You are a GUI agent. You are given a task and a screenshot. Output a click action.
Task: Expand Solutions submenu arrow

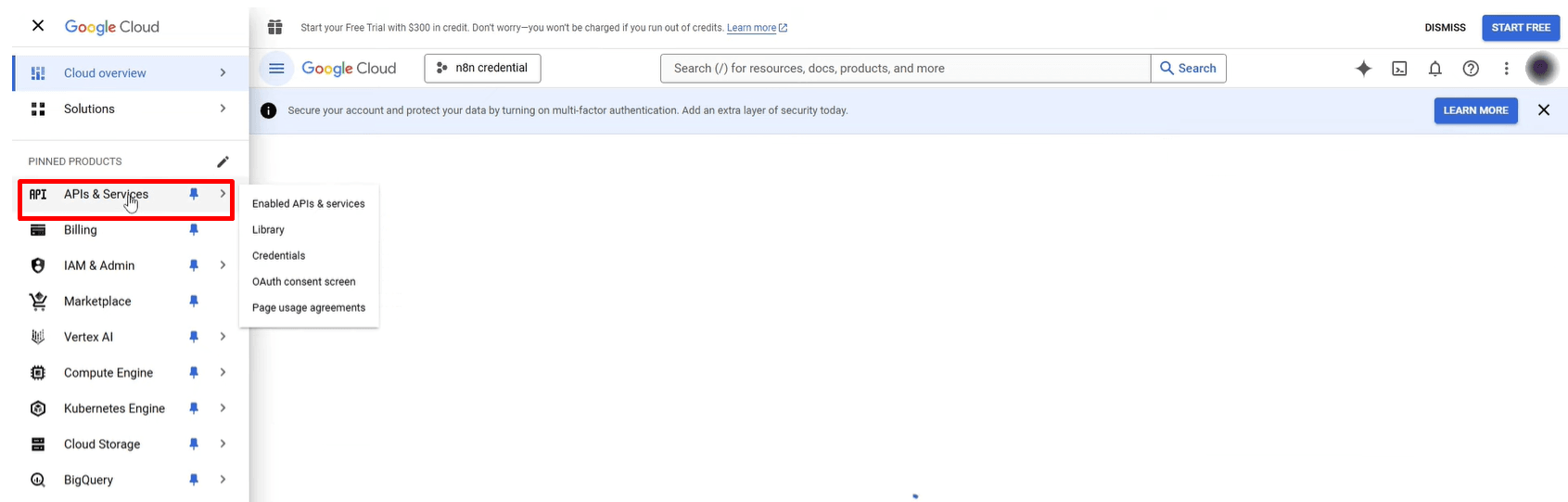pyautogui.click(x=223, y=109)
